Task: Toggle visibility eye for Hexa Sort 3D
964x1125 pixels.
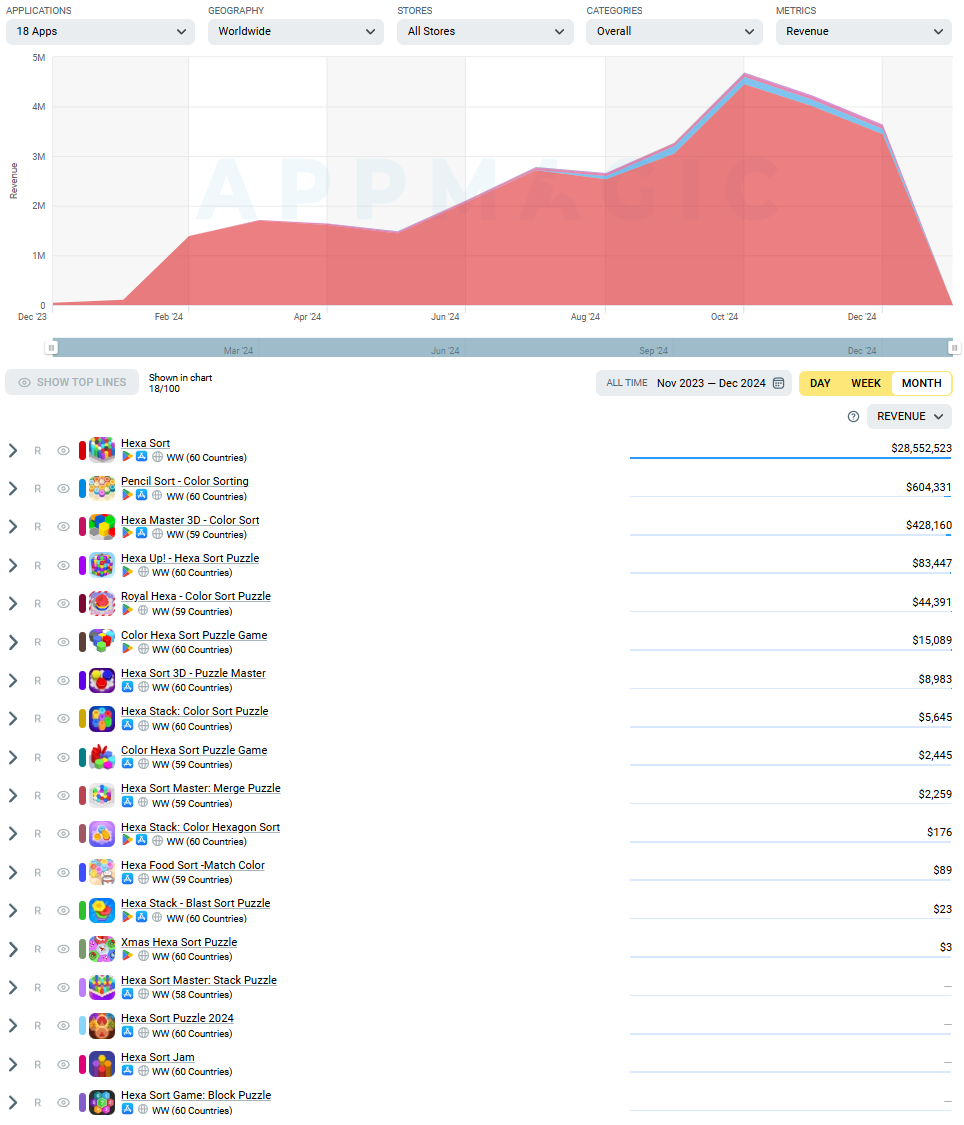Action: 63,680
